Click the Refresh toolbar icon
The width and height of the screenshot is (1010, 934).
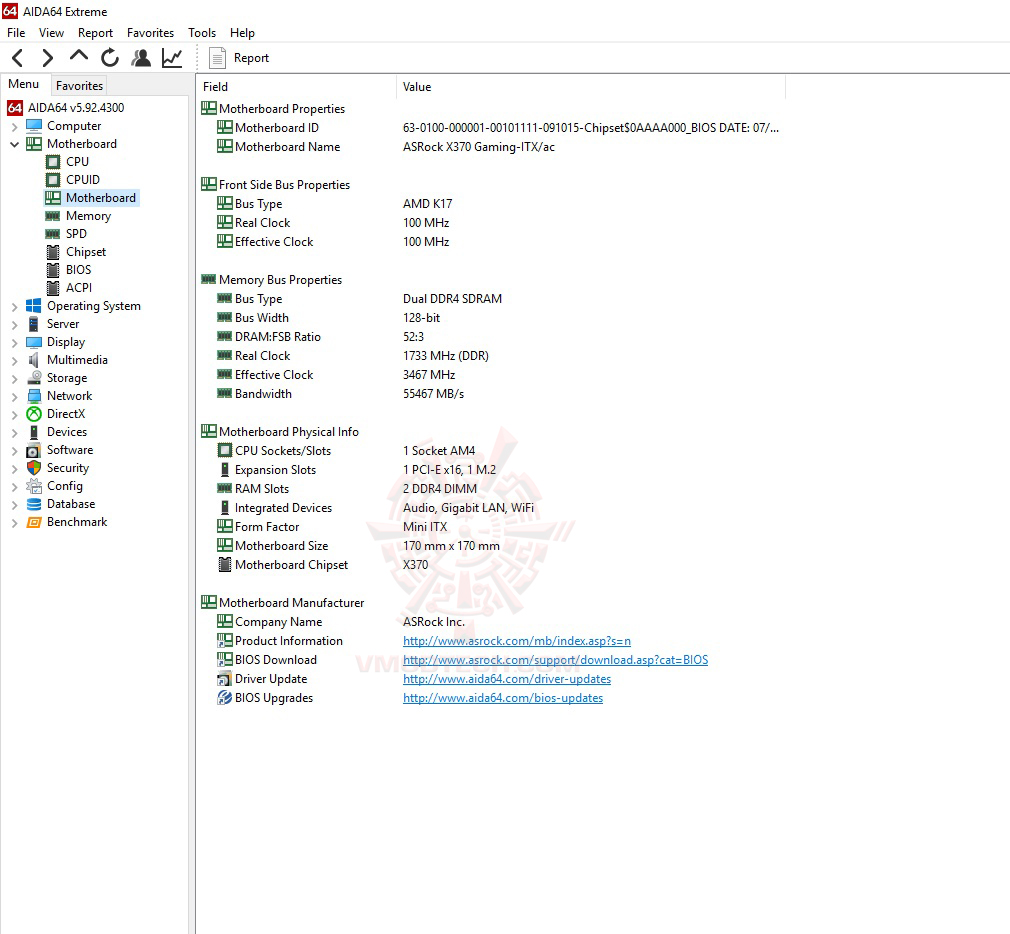point(110,58)
